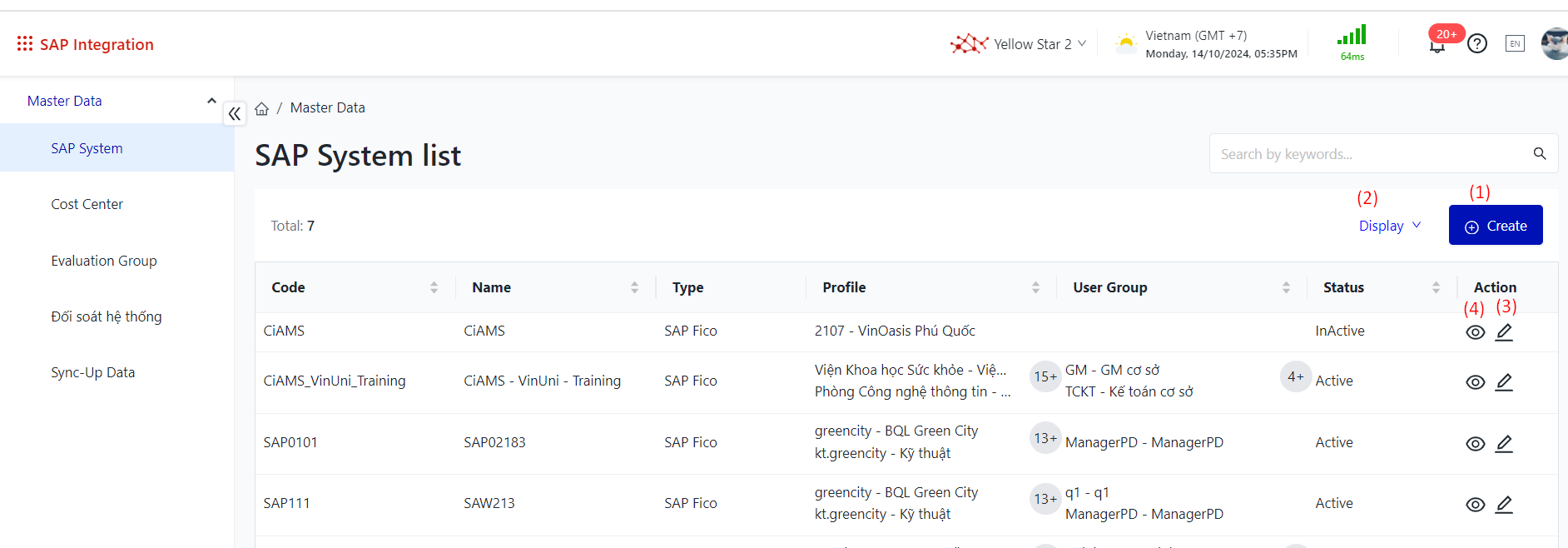
Task: View CiAMS_VinUni_Training details with eye icon
Action: tap(1475, 382)
